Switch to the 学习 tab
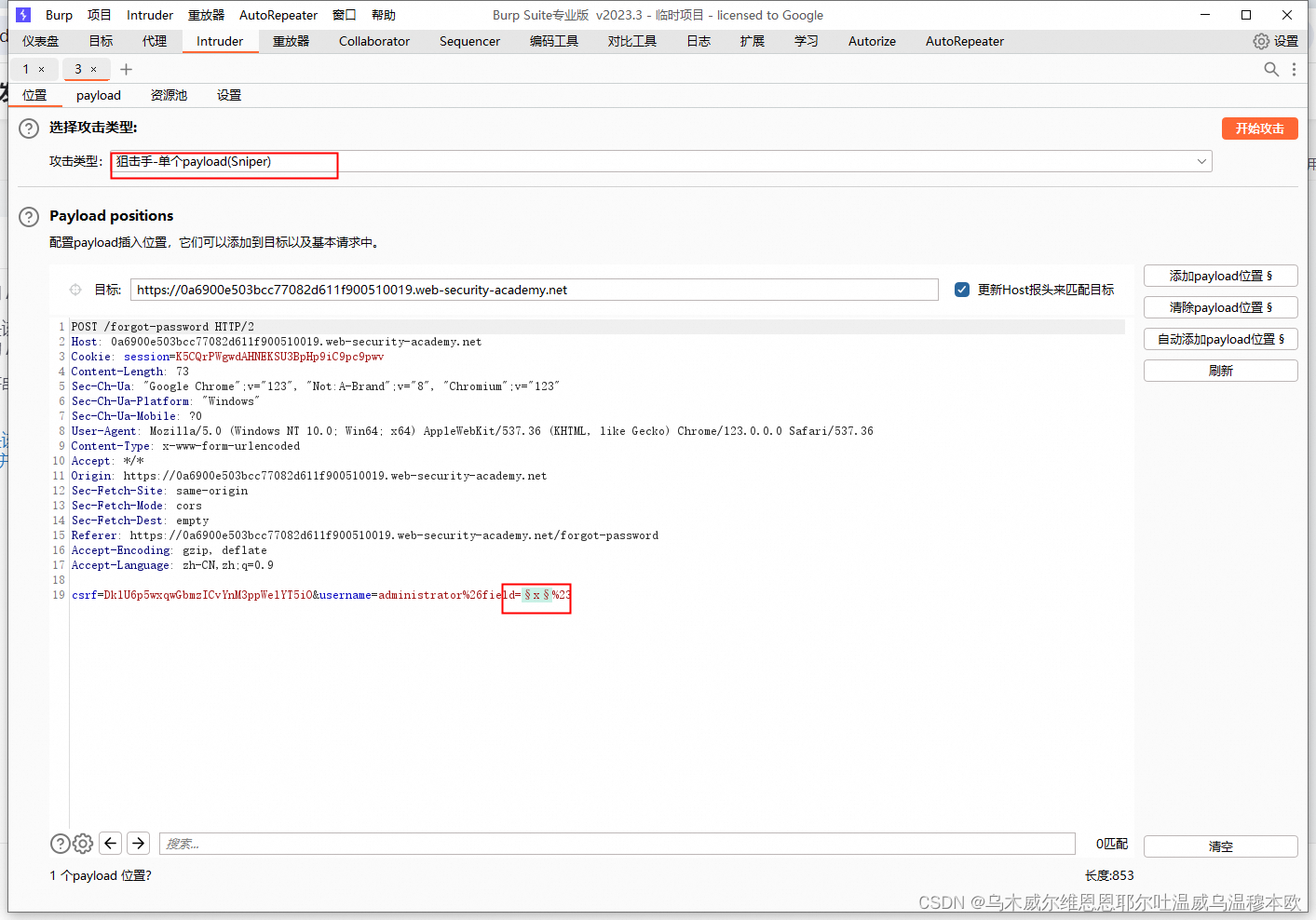The image size is (1316, 920). pyautogui.click(x=807, y=41)
